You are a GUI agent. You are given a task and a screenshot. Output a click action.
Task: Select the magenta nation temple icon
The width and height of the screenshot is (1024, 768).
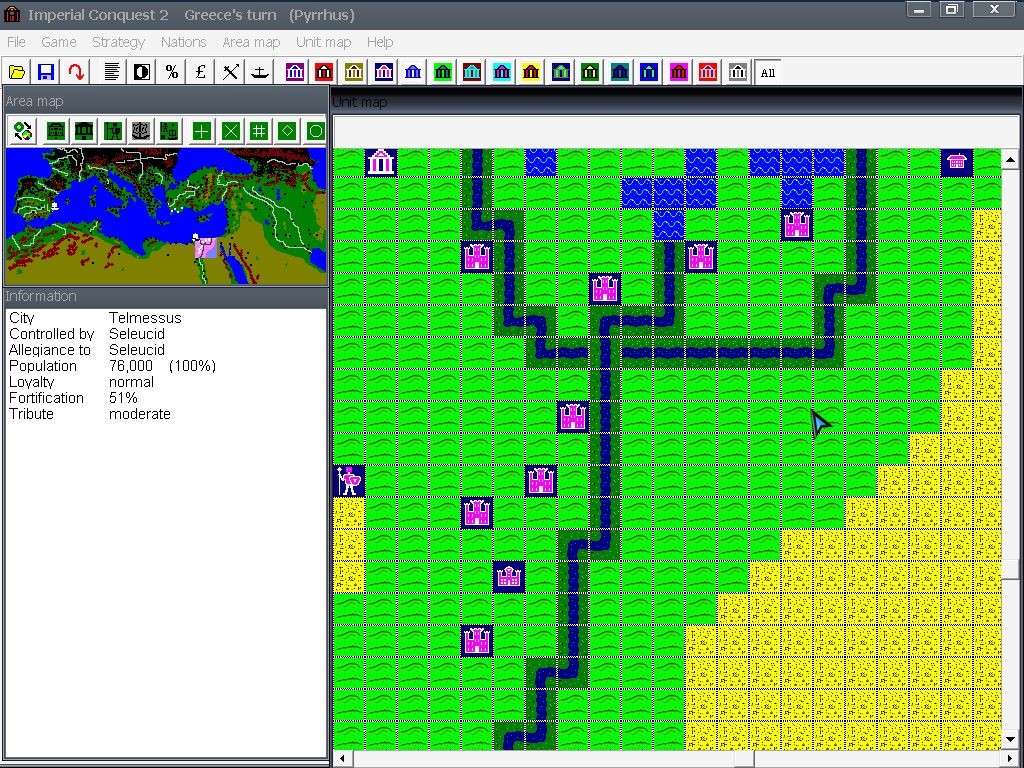pyautogui.click(x=679, y=72)
